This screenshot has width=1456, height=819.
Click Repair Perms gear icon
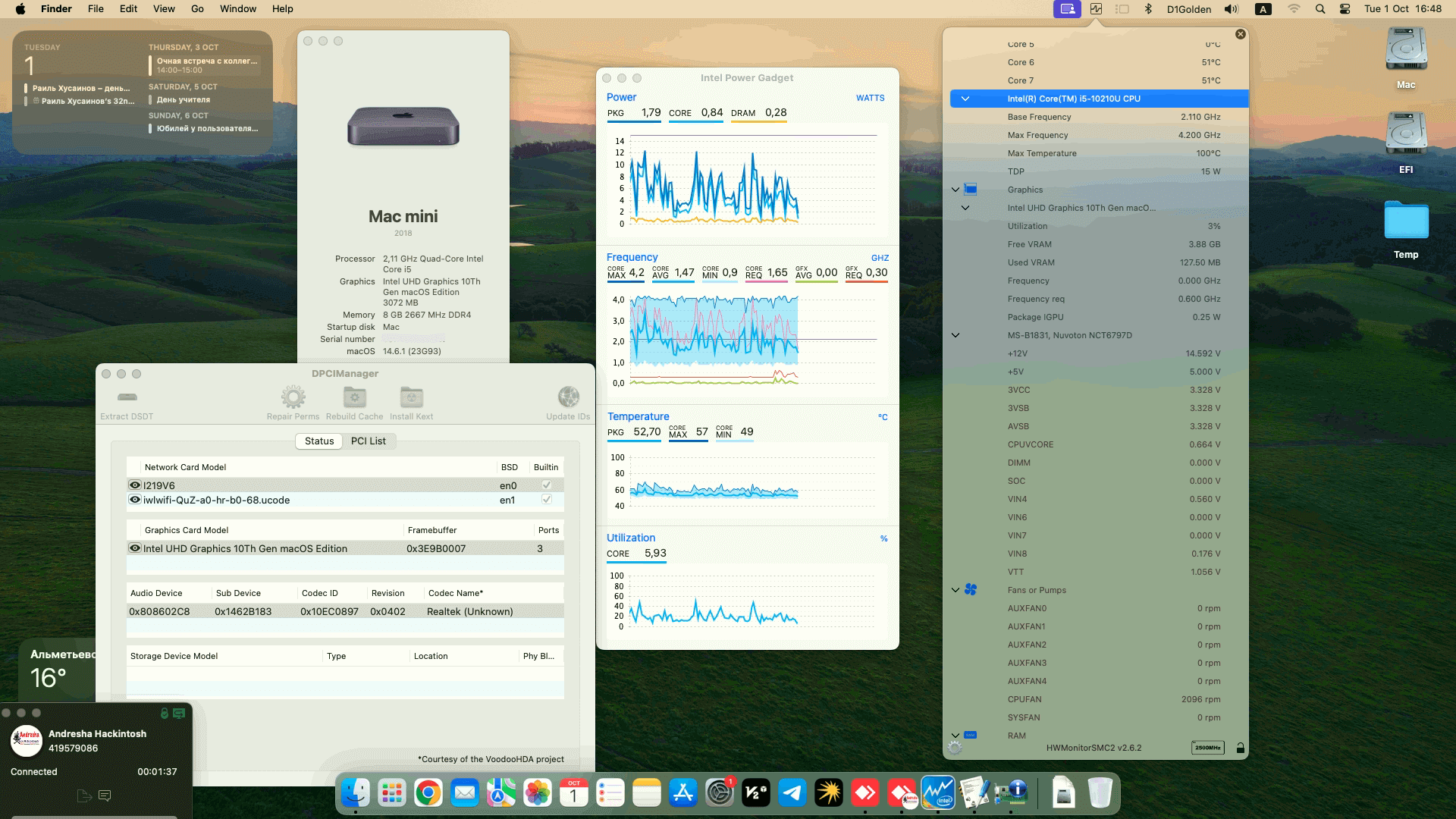pyautogui.click(x=293, y=397)
